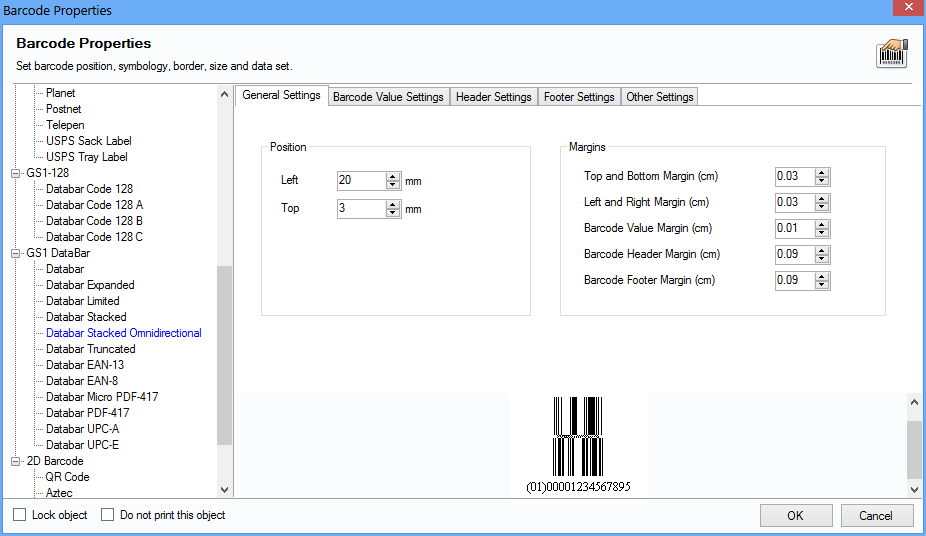Click the Top position input field
926x536 pixels.
click(x=361, y=208)
